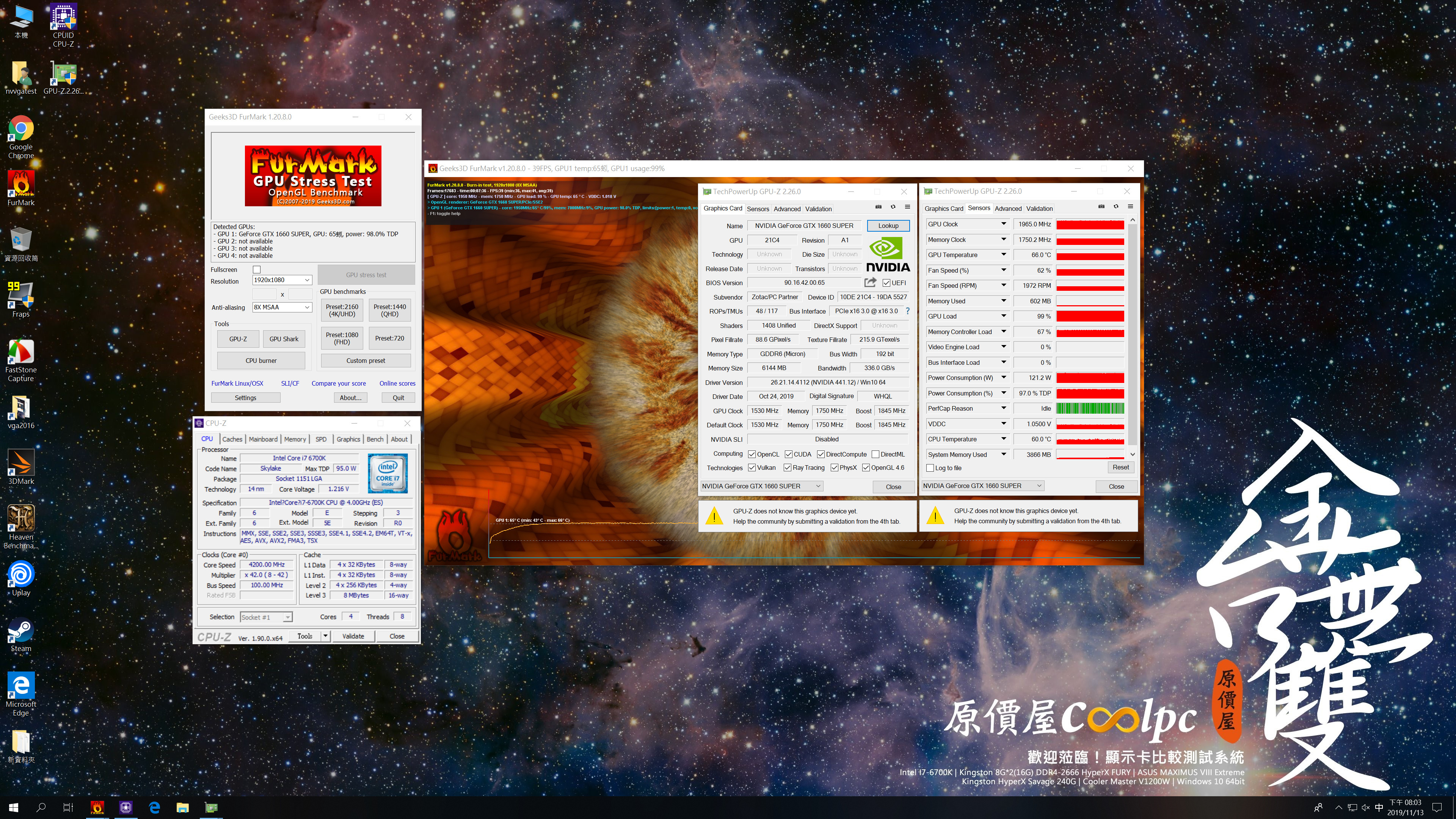Open the Resolution dropdown in FurMark
Viewport: 1456px width, 819px height.
point(282,280)
